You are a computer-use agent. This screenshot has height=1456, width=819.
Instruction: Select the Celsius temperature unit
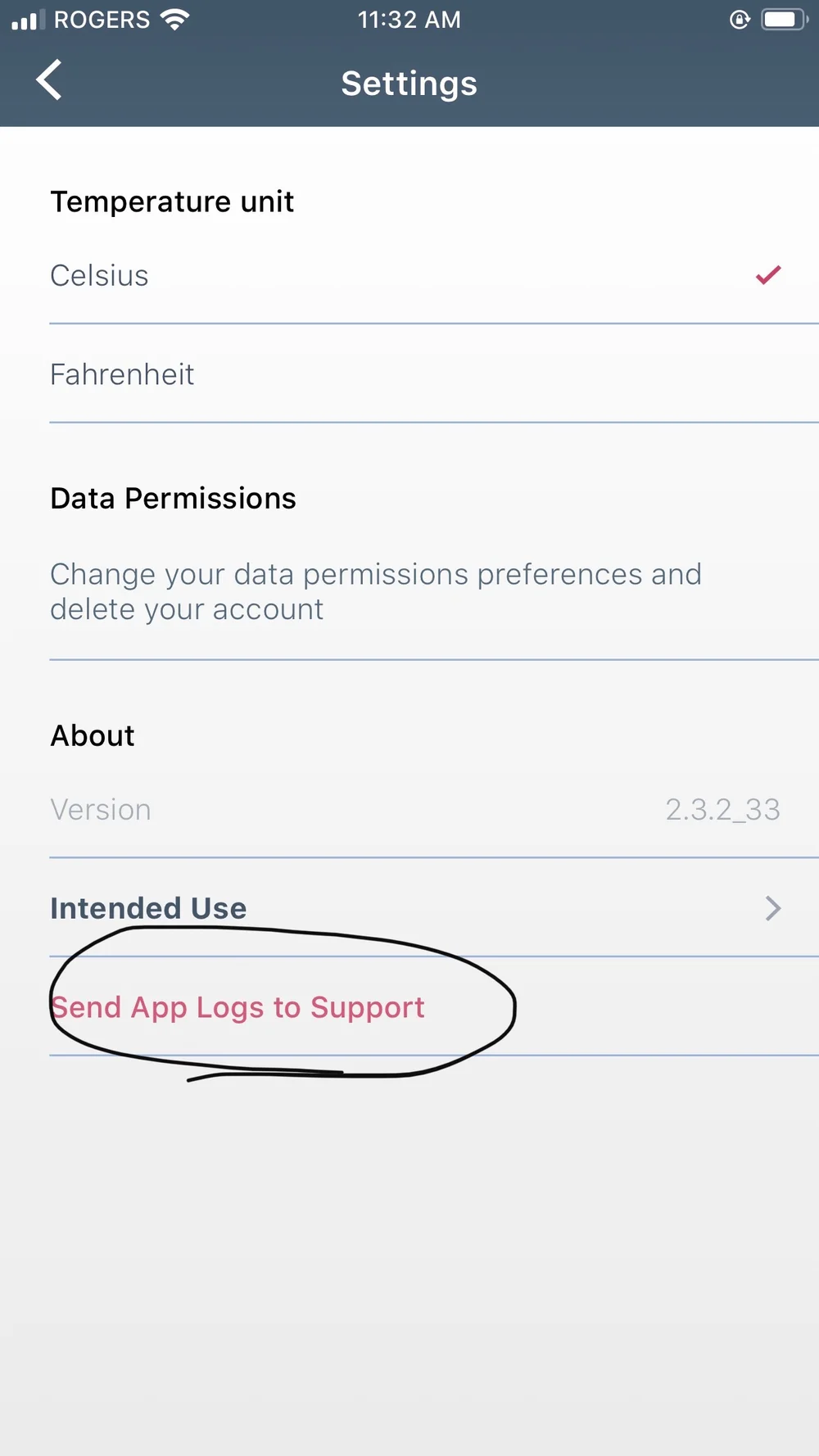[100, 276]
